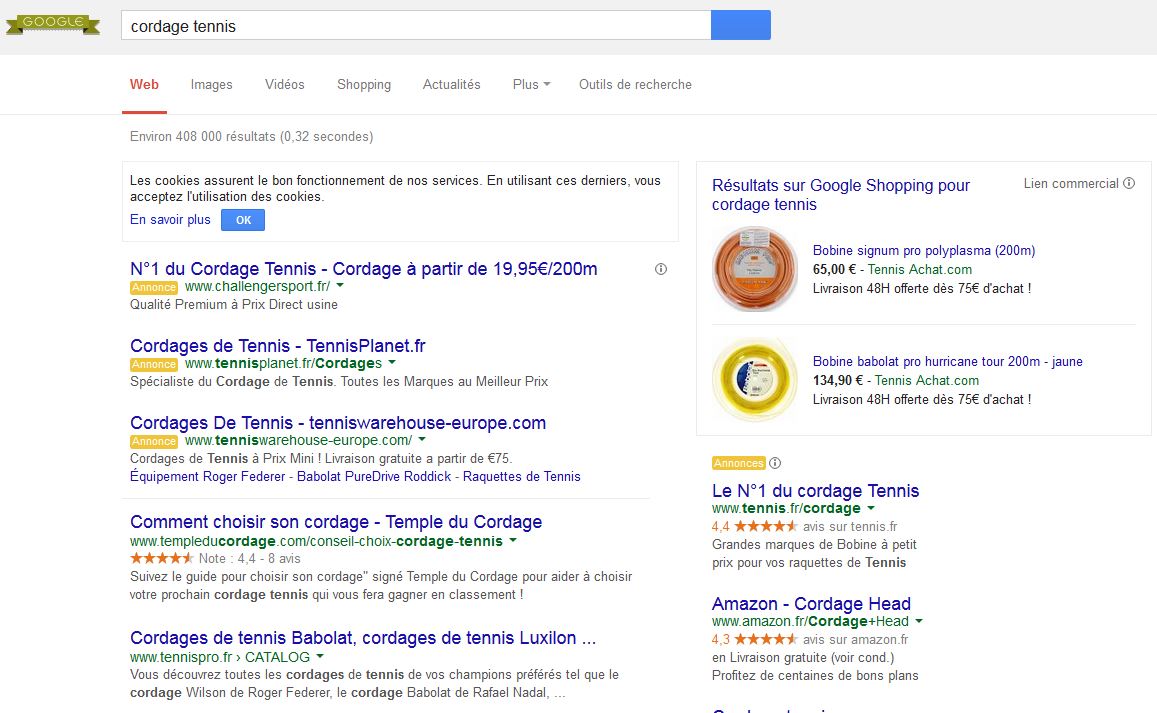
Task: Open Amazon - Cordage Head ad
Action: point(811,604)
